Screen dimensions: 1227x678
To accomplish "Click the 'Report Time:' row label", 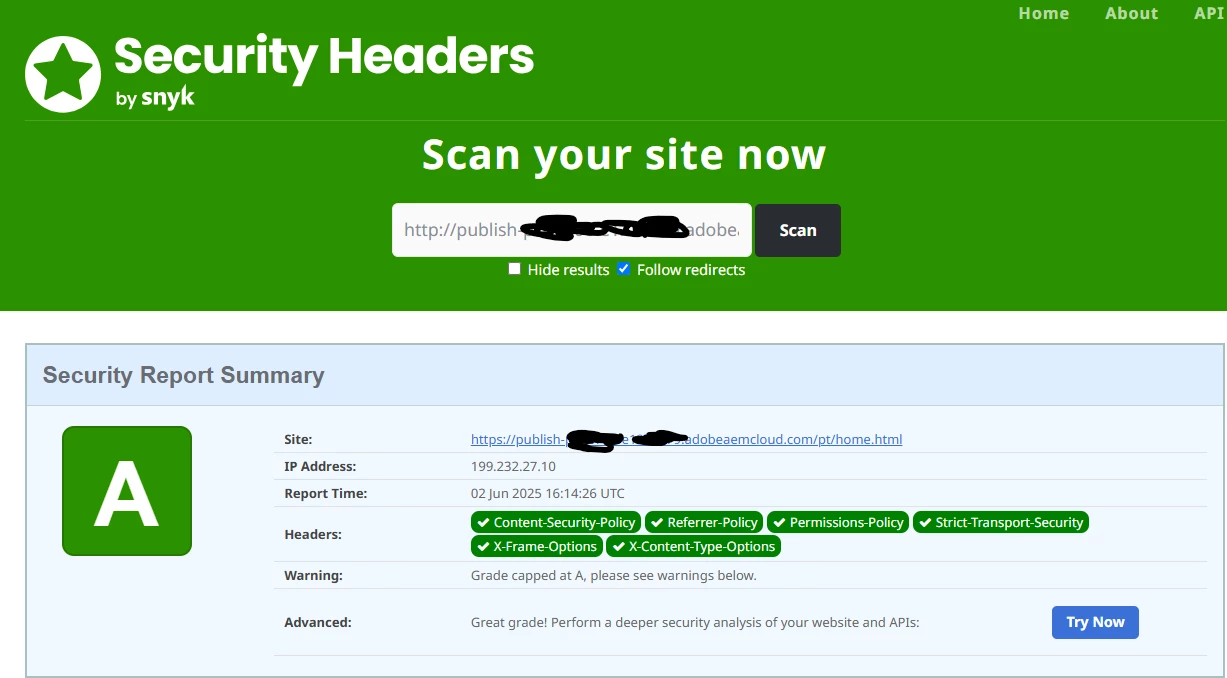I will [326, 493].
